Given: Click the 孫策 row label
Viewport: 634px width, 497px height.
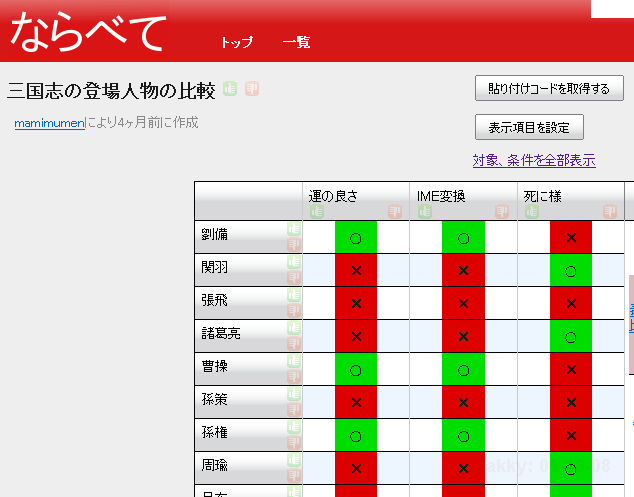Looking at the screenshot, I should point(215,399).
